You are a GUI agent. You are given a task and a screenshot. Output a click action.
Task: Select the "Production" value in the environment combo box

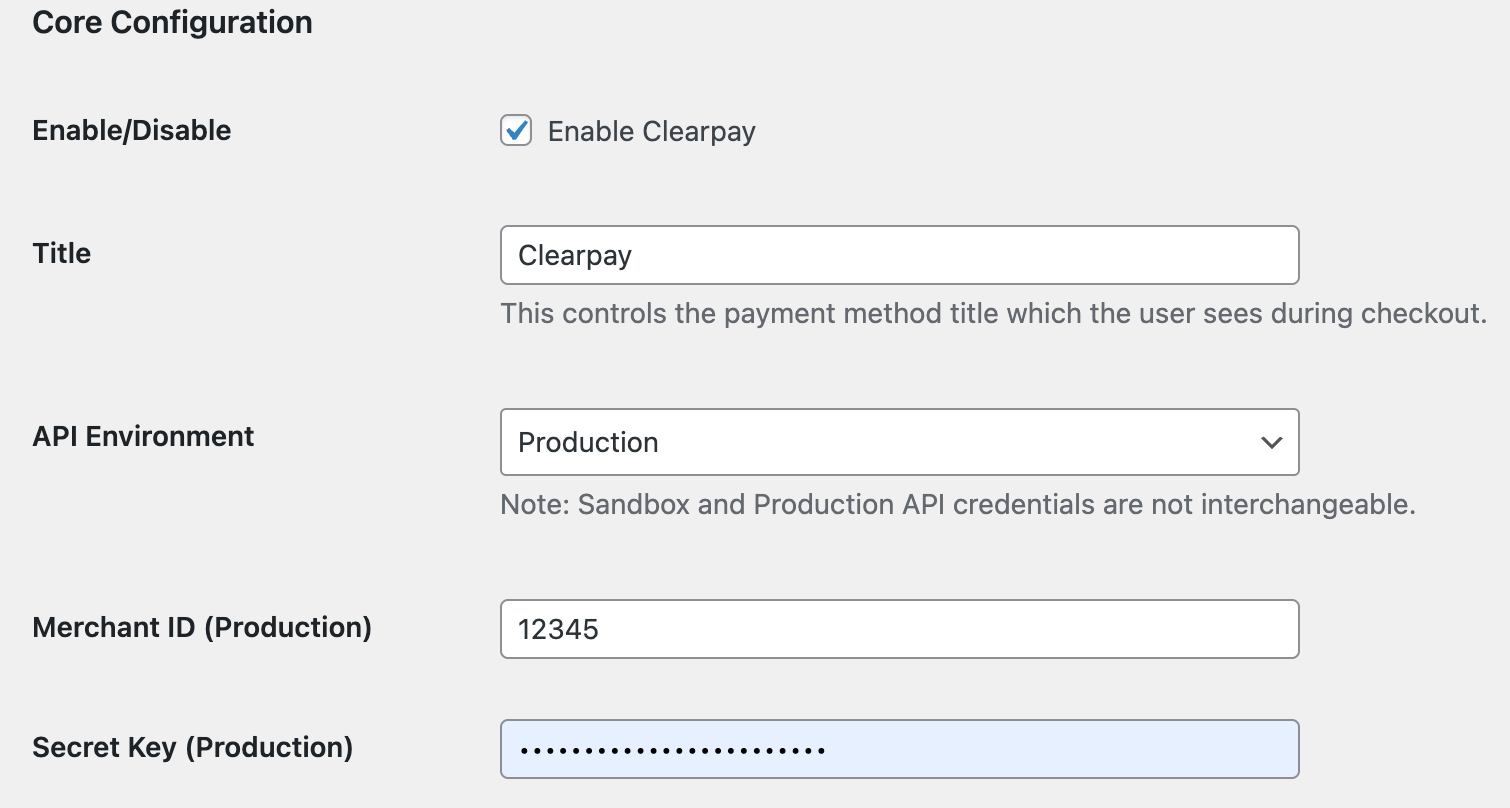tap(588, 443)
